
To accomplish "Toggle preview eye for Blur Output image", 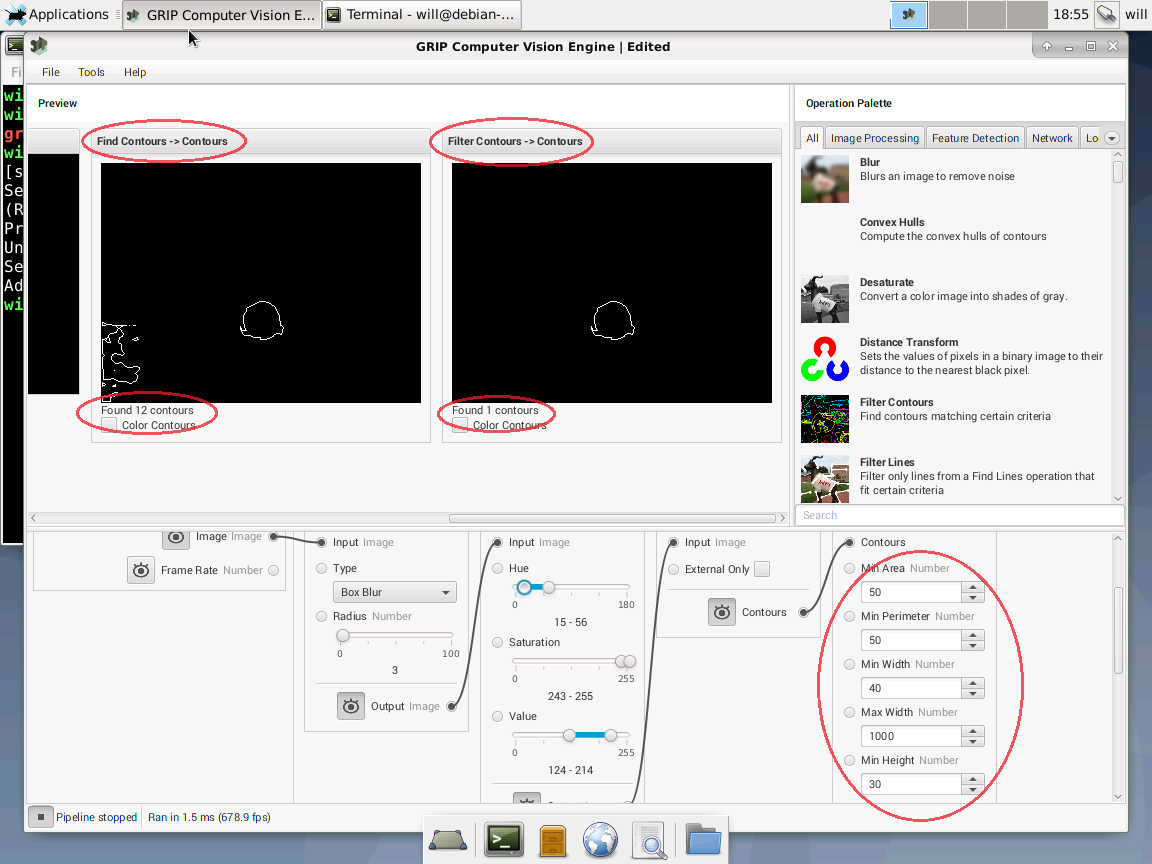I will tap(351, 706).
